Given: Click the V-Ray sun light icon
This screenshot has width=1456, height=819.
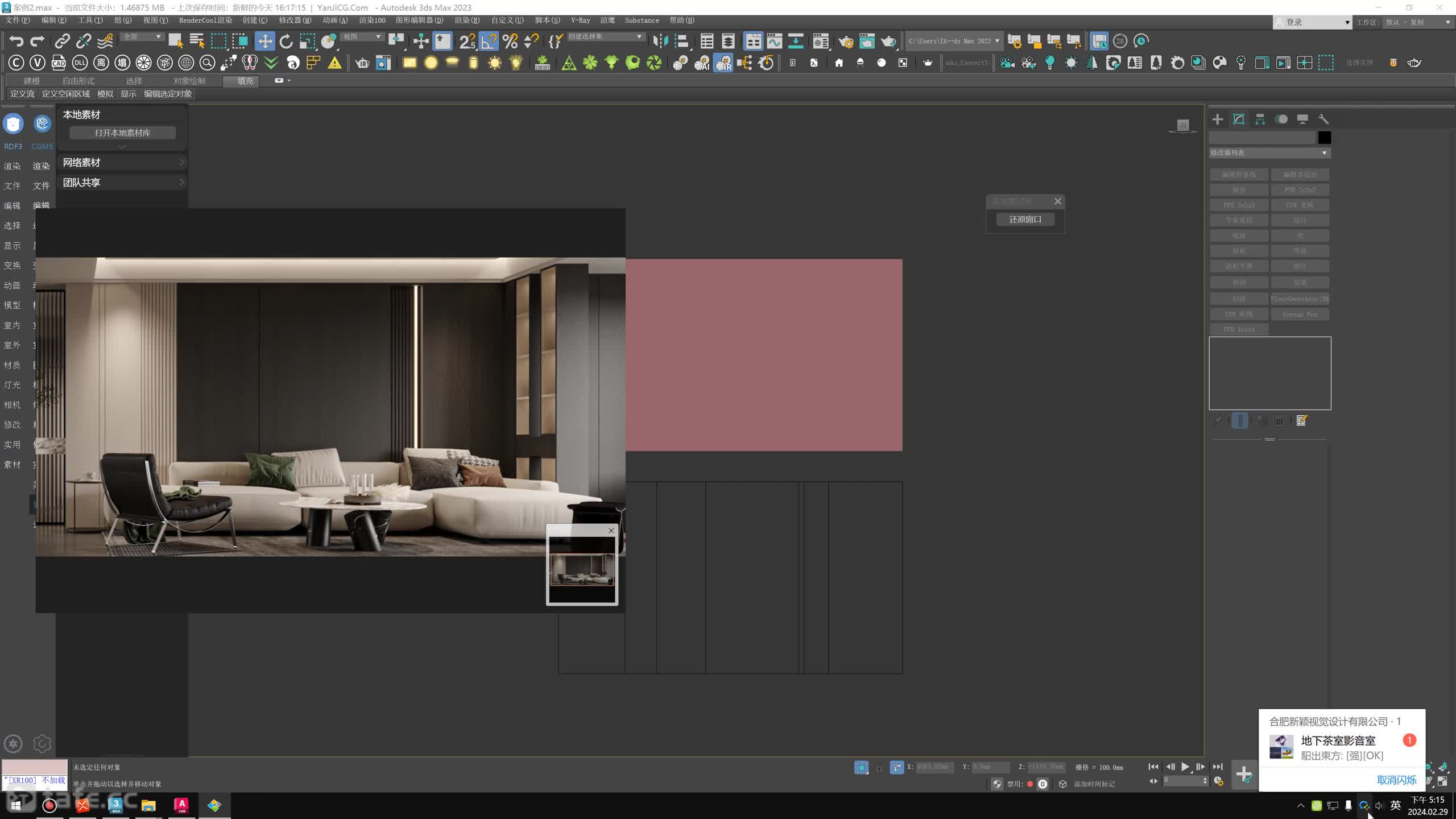Looking at the screenshot, I should (495, 63).
